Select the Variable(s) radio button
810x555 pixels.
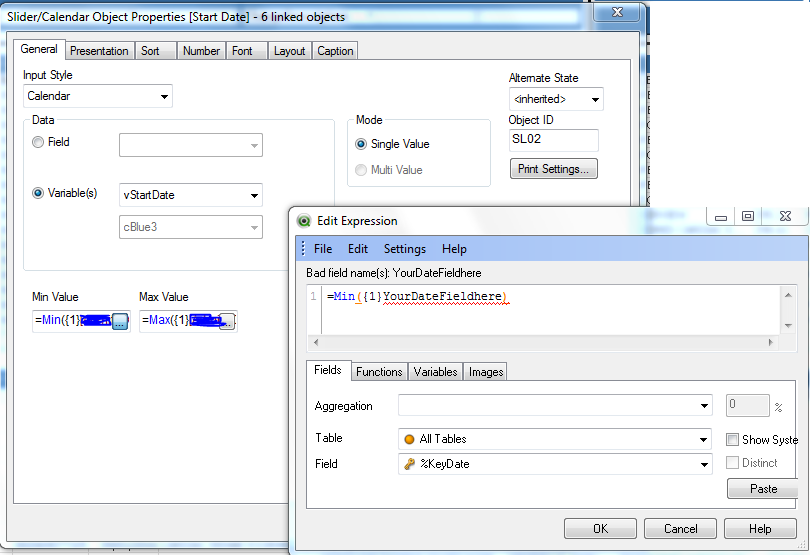click(x=38, y=193)
